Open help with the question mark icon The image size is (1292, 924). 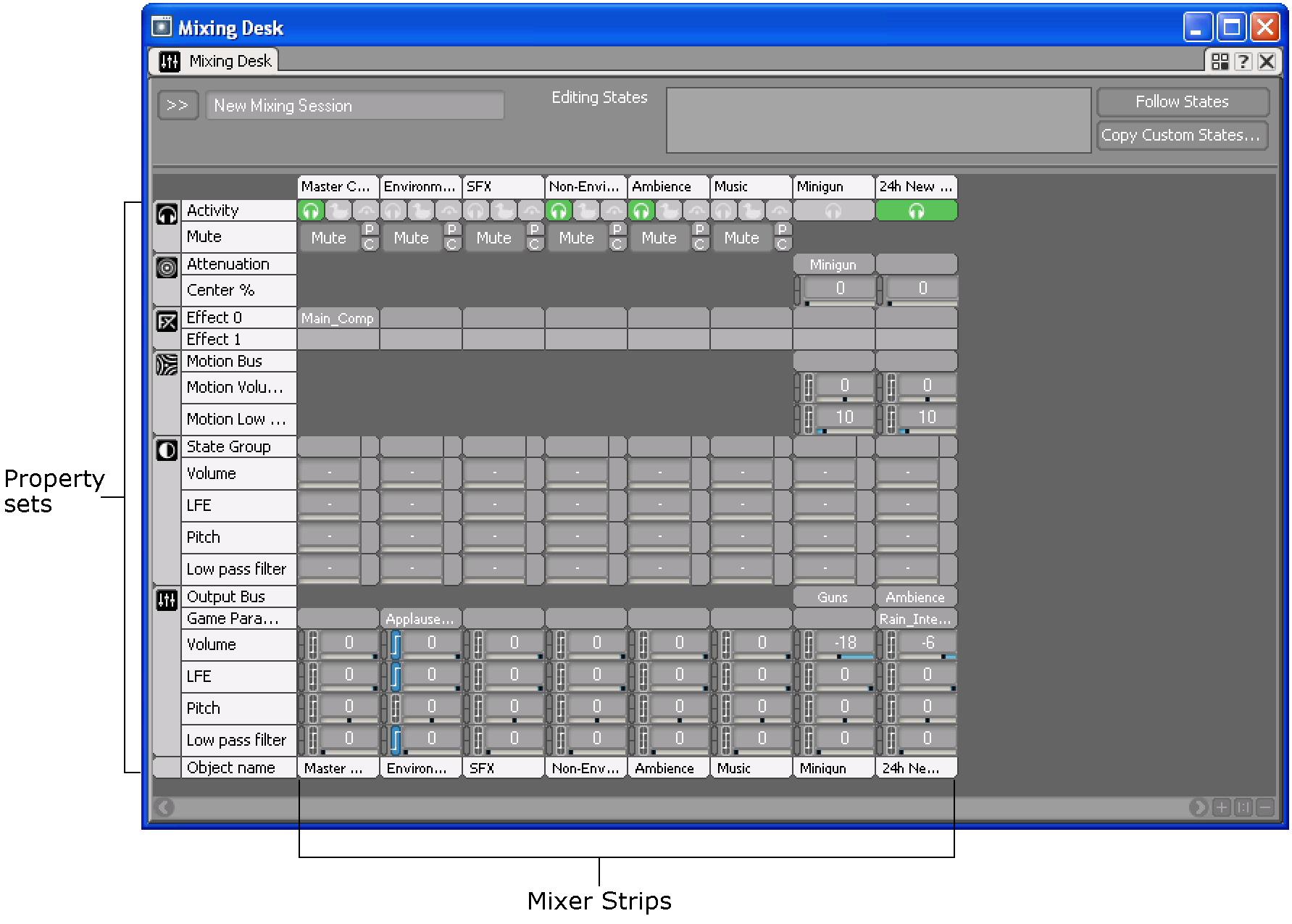click(x=1243, y=62)
